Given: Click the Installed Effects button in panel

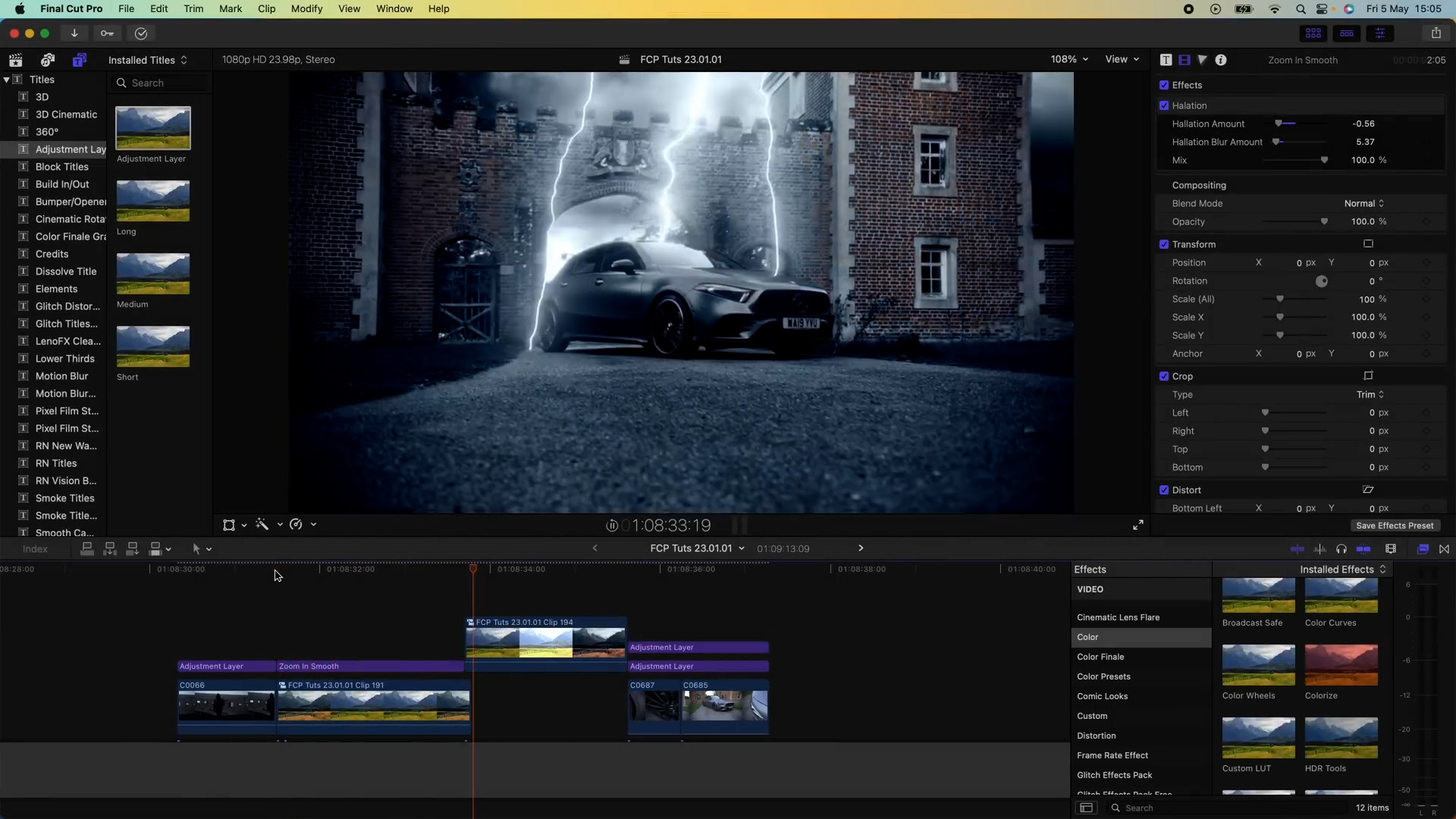Looking at the screenshot, I should pyautogui.click(x=1341, y=569).
